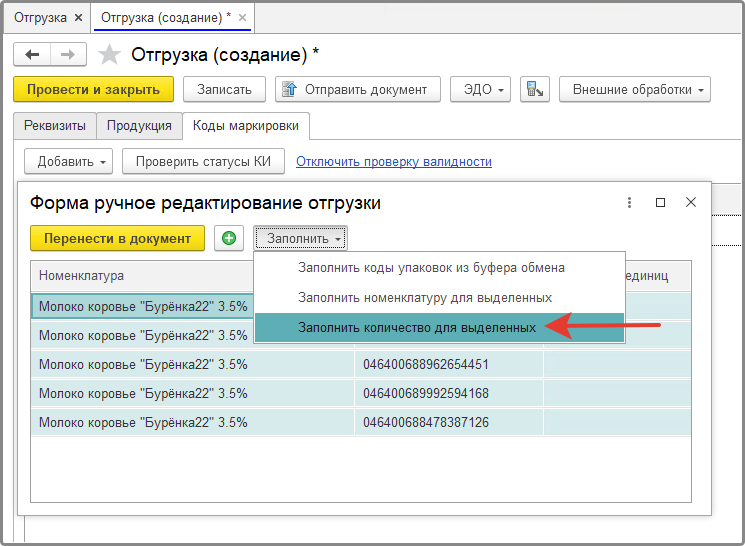
Task: Click Проверить статусы КИ button
Action: click(203, 162)
